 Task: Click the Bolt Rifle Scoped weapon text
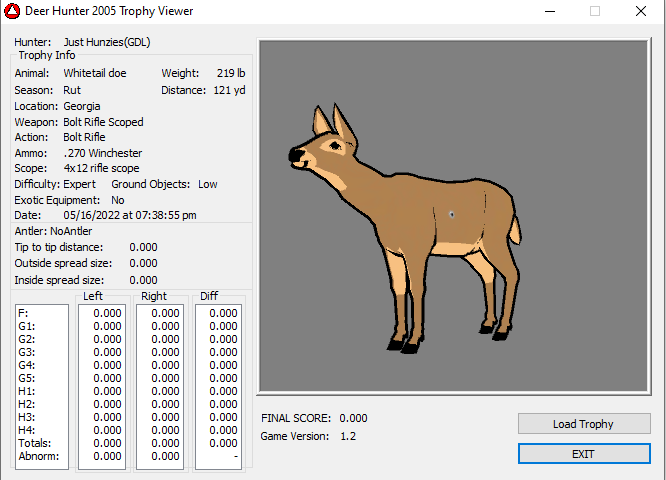pyautogui.click(x=103, y=122)
